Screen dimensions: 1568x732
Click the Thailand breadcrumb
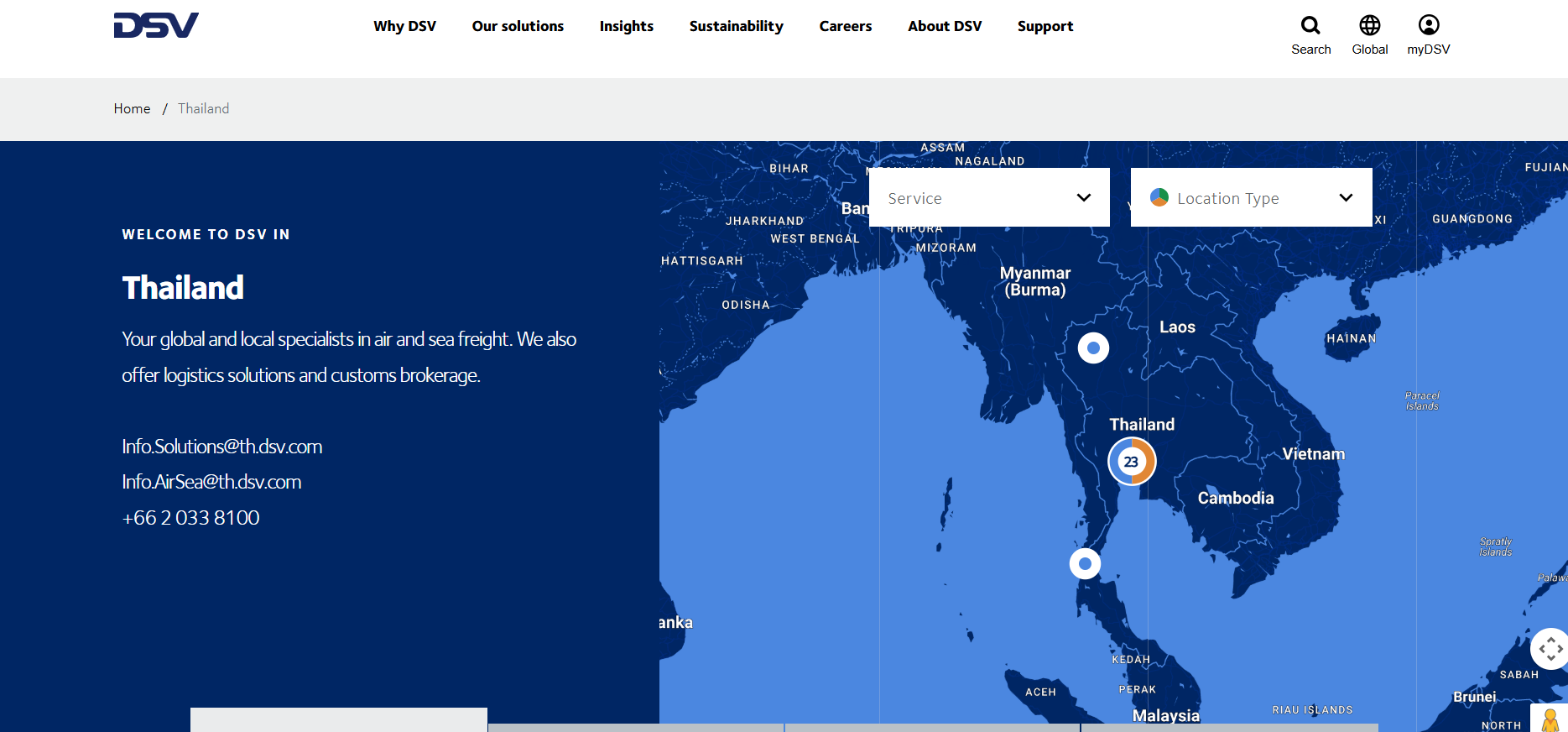pyautogui.click(x=203, y=108)
